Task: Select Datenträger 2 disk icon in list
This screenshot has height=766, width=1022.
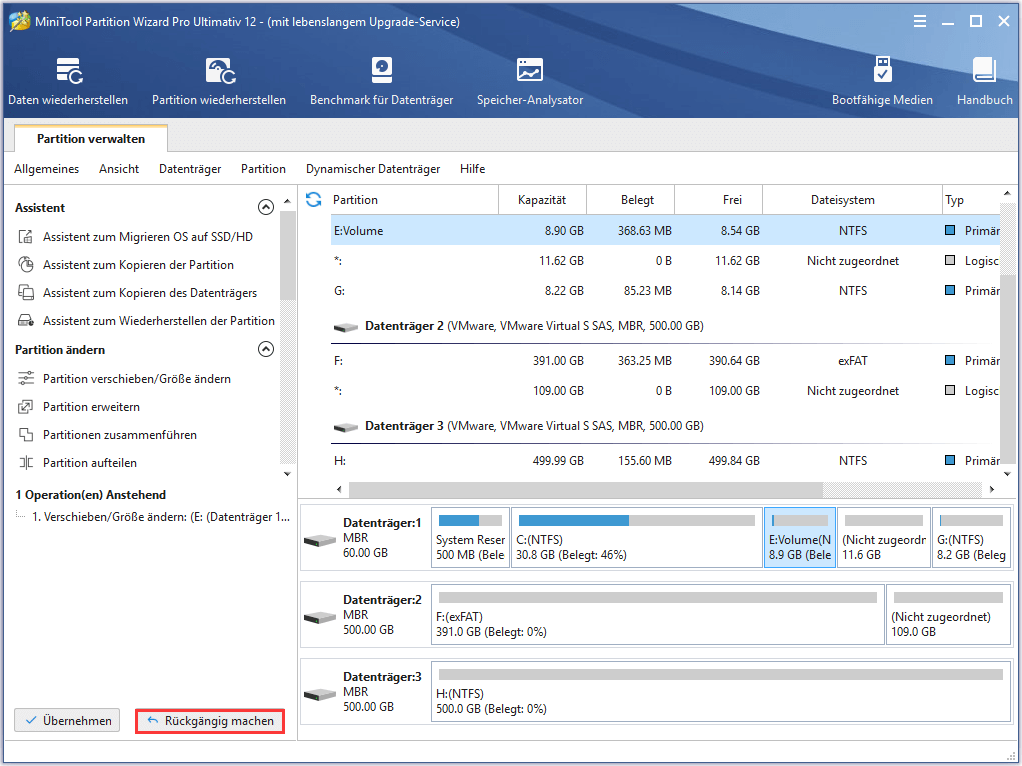Action: click(x=345, y=327)
